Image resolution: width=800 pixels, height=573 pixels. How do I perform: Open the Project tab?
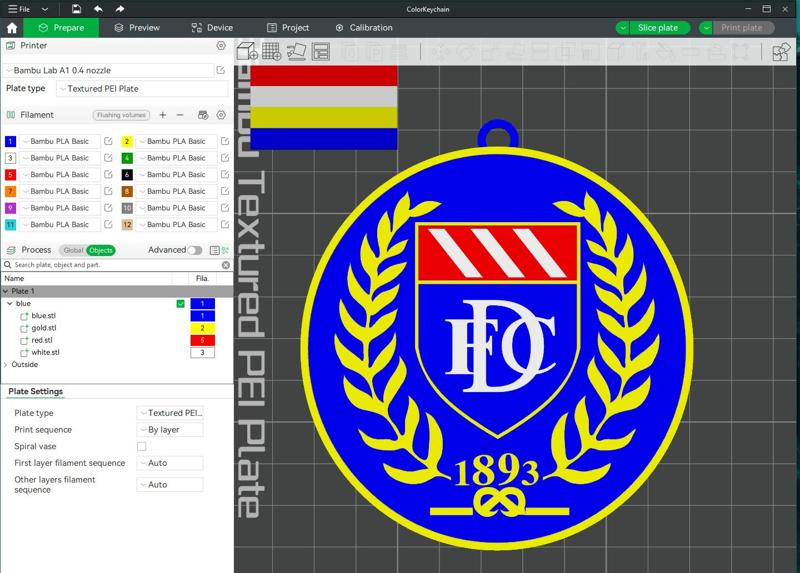coord(288,28)
